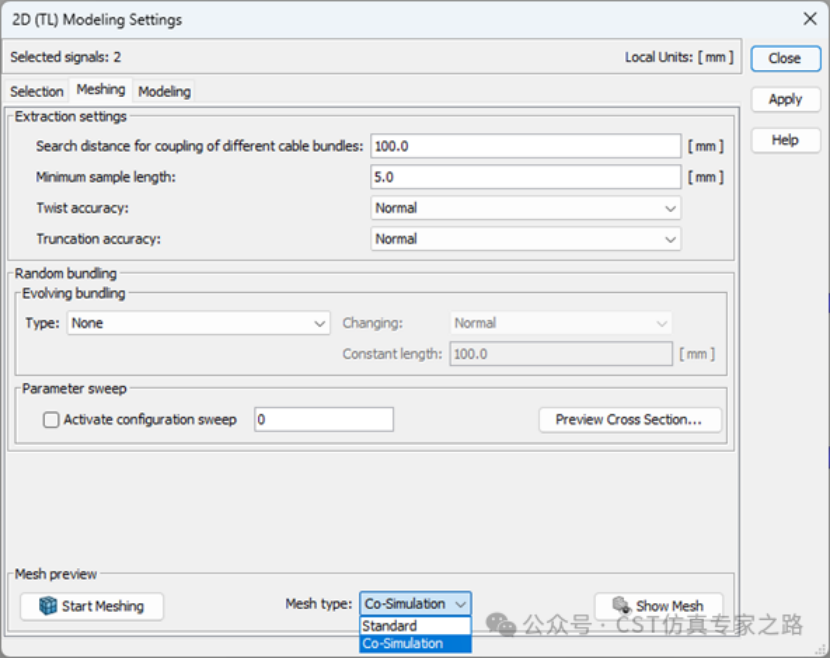Click the 'Selected signals: 2' text
Screen dimensions: 831x658
(x=66, y=57)
